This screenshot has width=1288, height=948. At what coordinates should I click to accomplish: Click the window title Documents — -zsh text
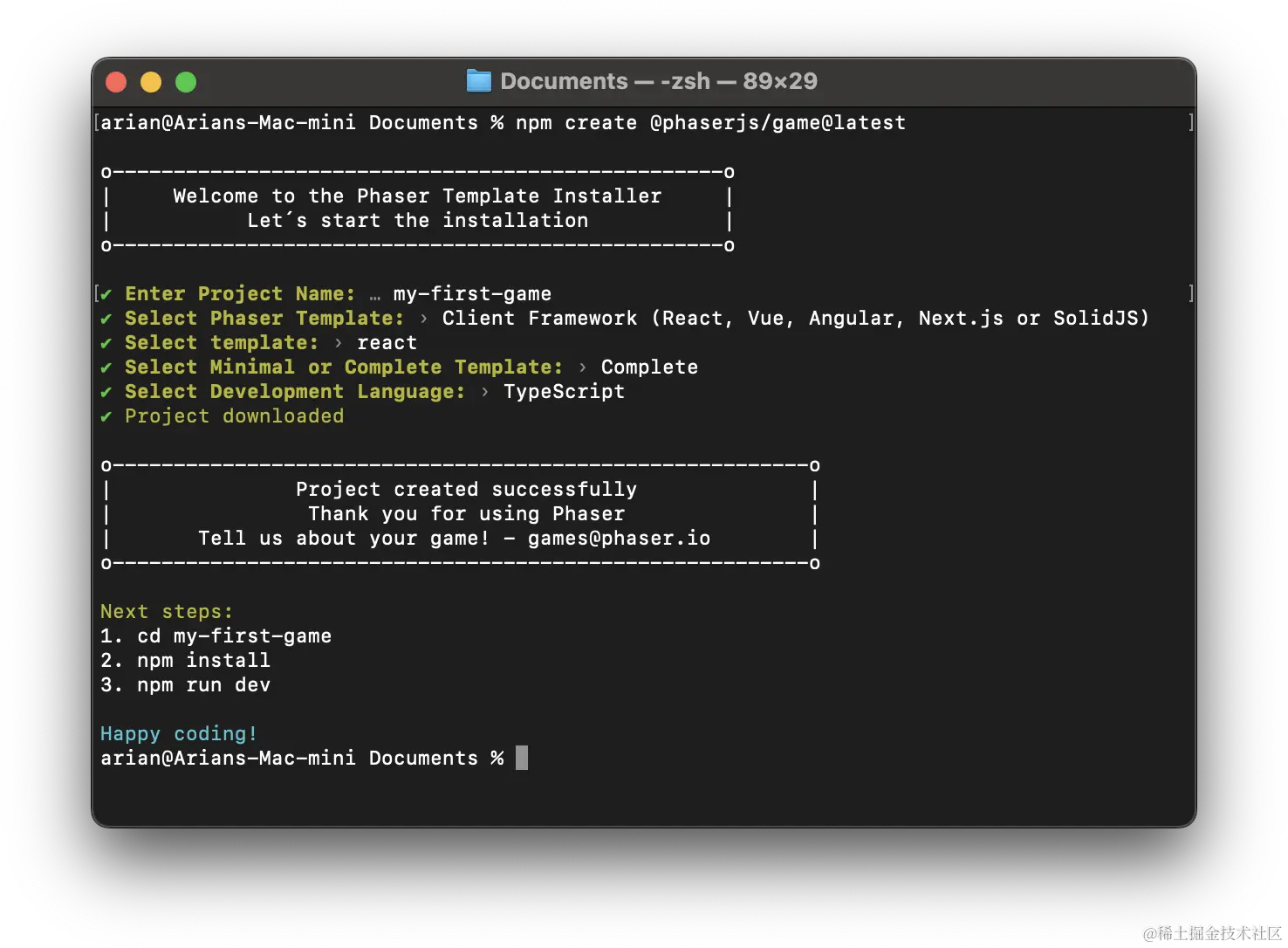pyautogui.click(x=659, y=81)
